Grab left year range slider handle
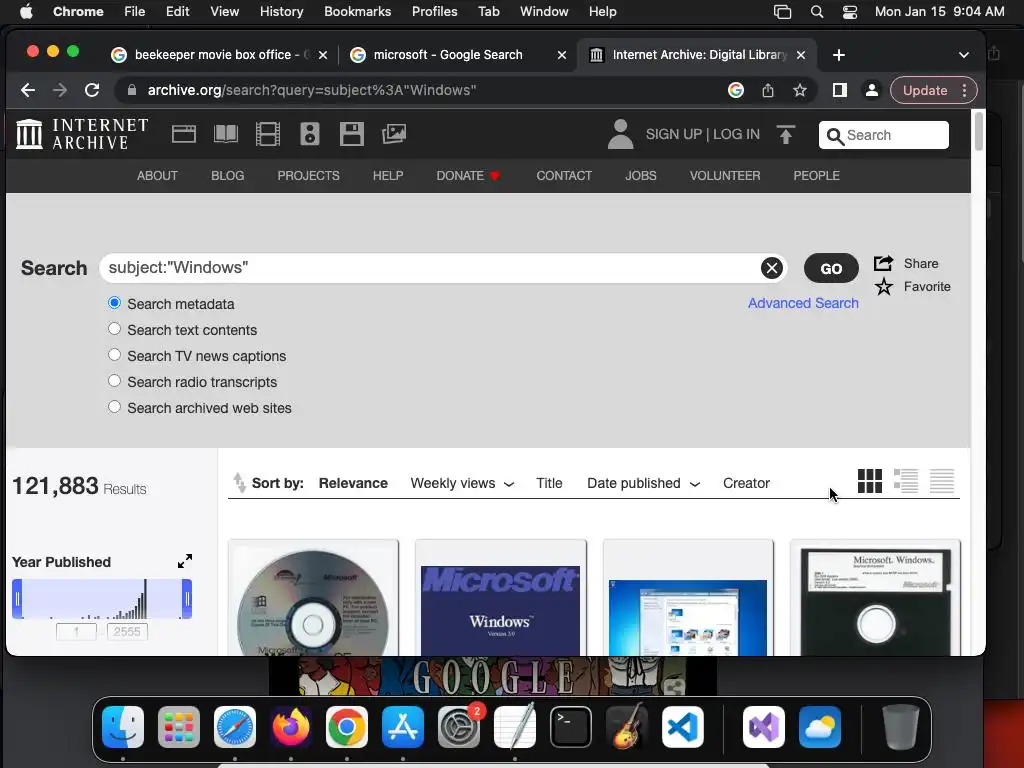 [17, 599]
